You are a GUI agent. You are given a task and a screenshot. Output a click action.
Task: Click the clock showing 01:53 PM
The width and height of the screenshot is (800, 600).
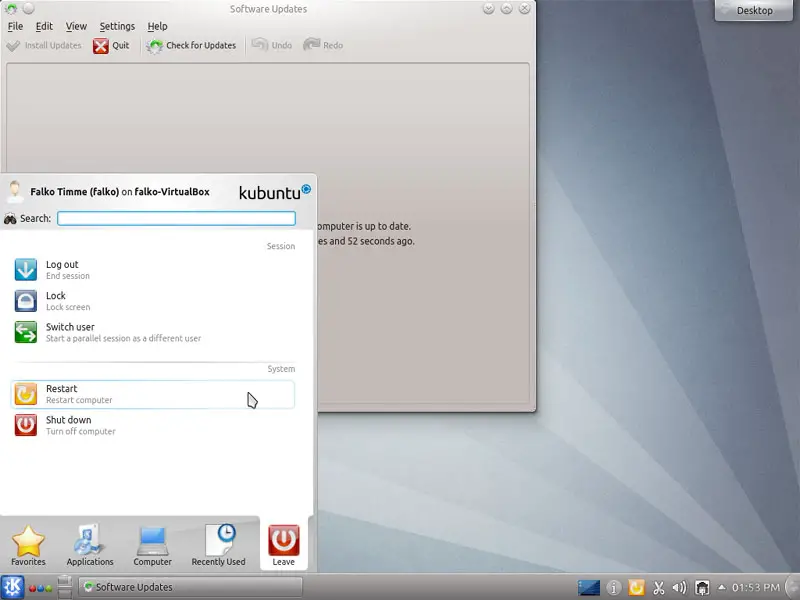pos(756,588)
